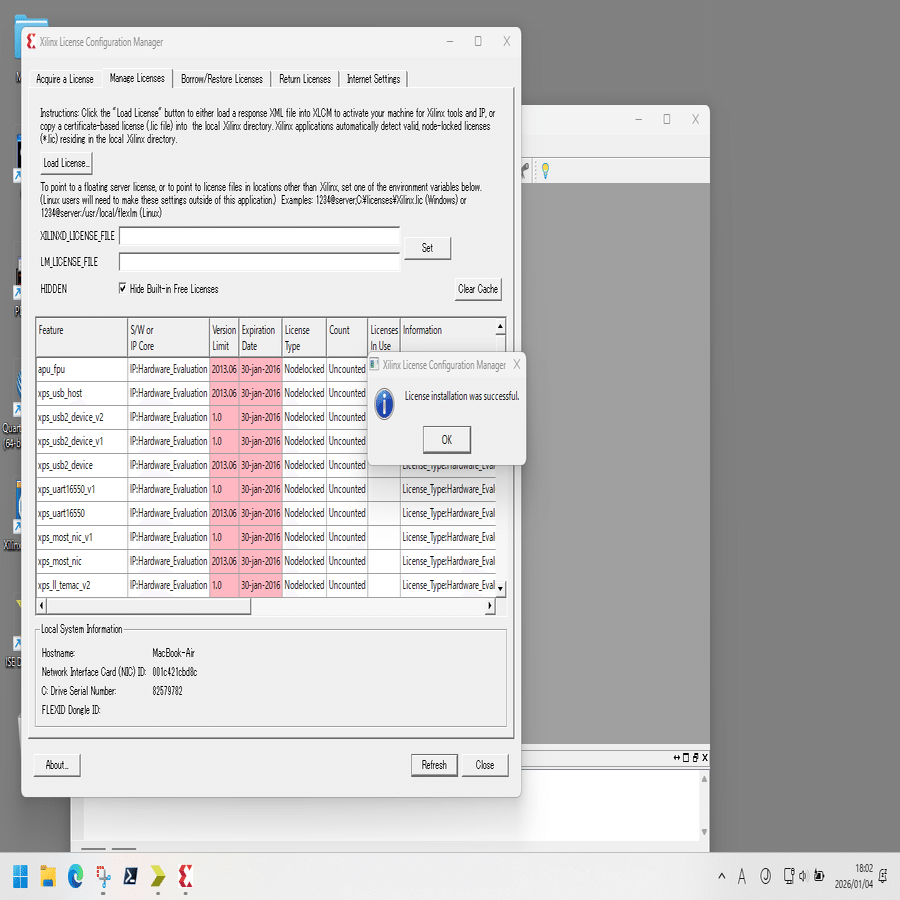Image resolution: width=900 pixels, height=900 pixels.
Task: Click the wrench icon in background window toolbar
Action: tap(525, 170)
